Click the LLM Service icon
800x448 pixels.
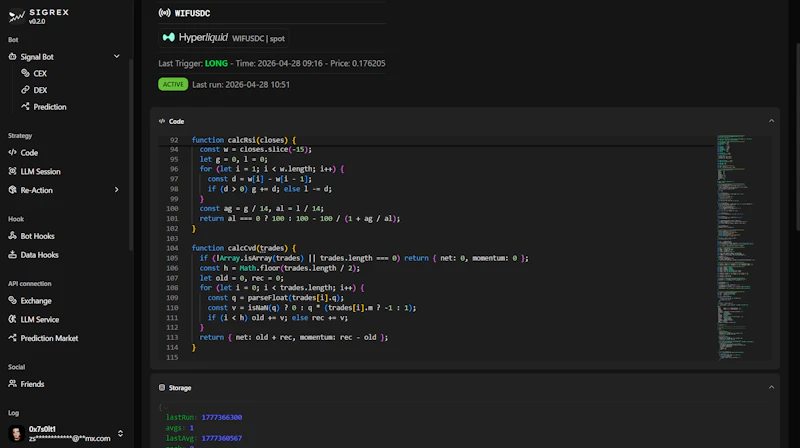click(12, 319)
